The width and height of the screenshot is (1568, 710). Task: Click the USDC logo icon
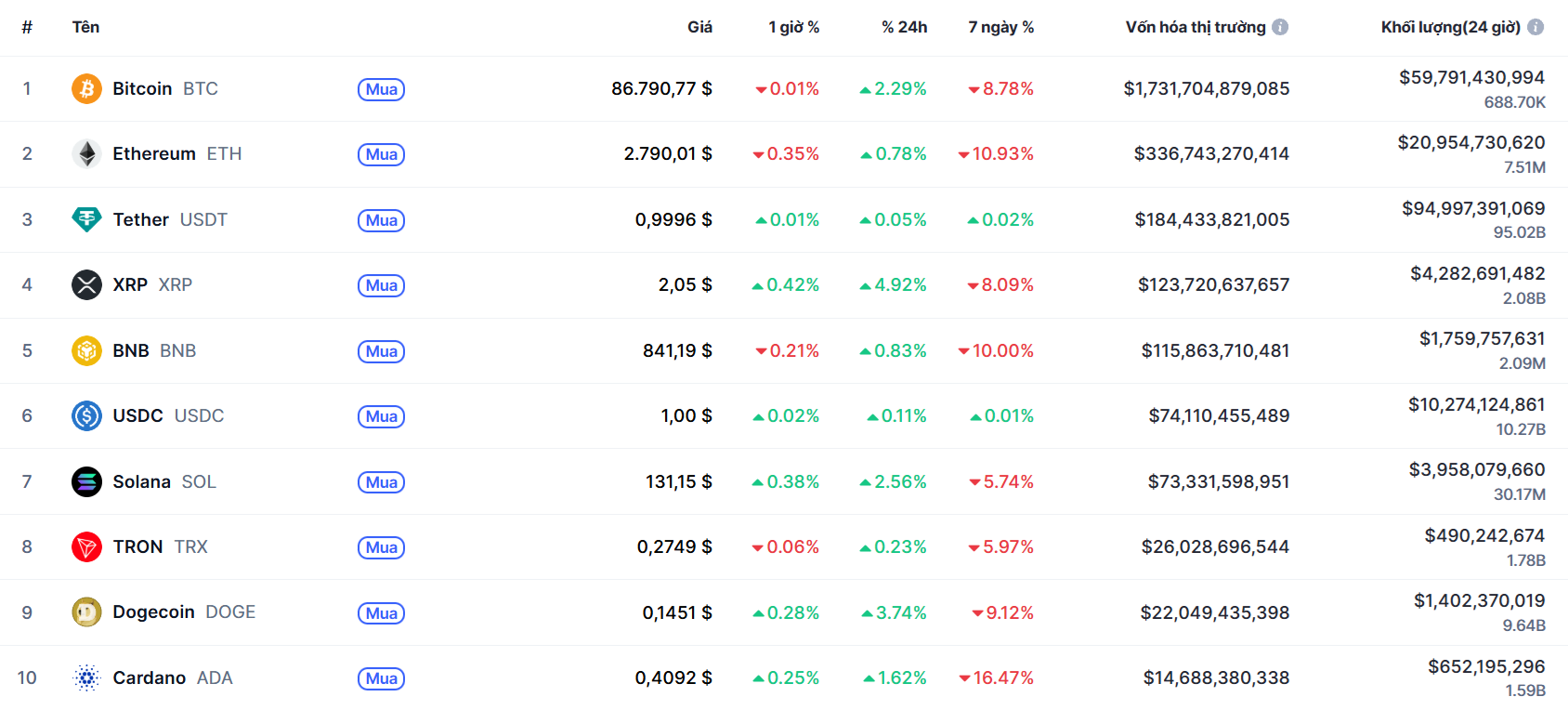coord(86,415)
